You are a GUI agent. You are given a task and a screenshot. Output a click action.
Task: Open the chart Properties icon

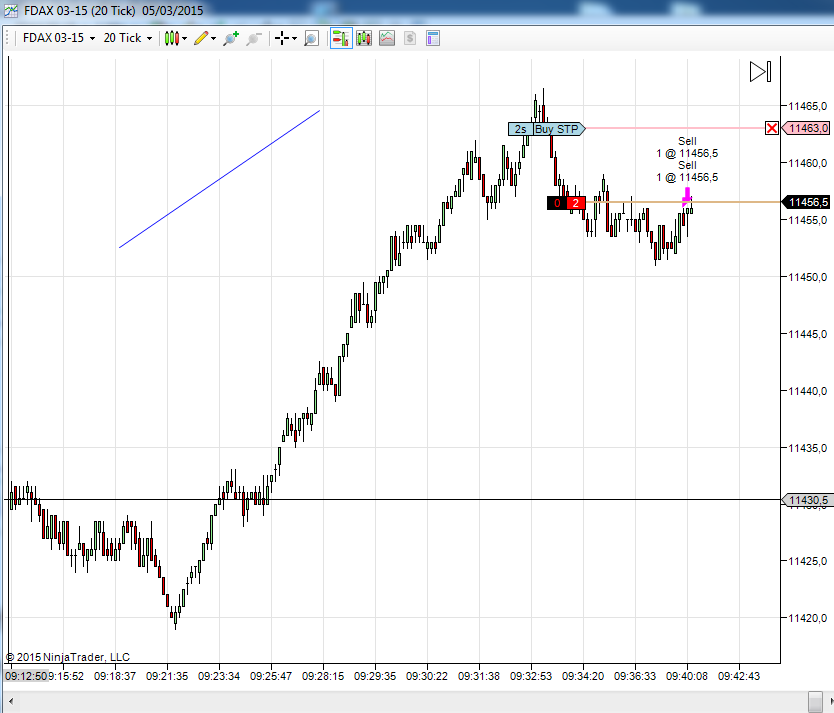click(x=433, y=38)
